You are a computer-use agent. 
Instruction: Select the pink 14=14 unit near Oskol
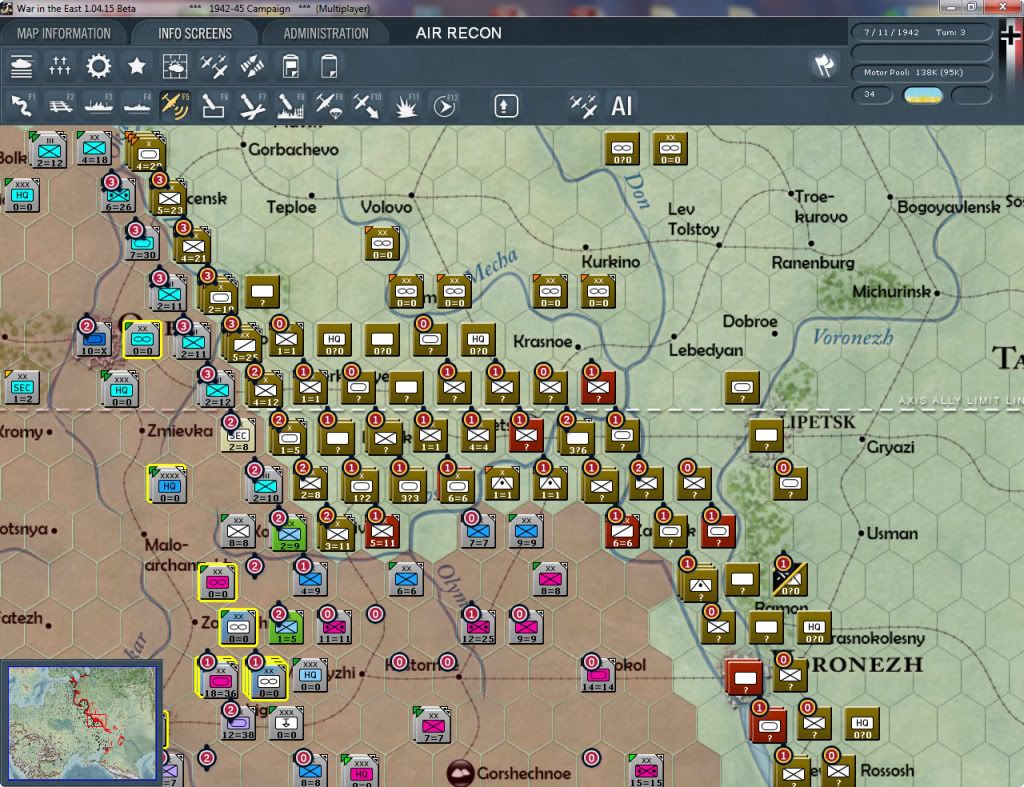pos(598,675)
